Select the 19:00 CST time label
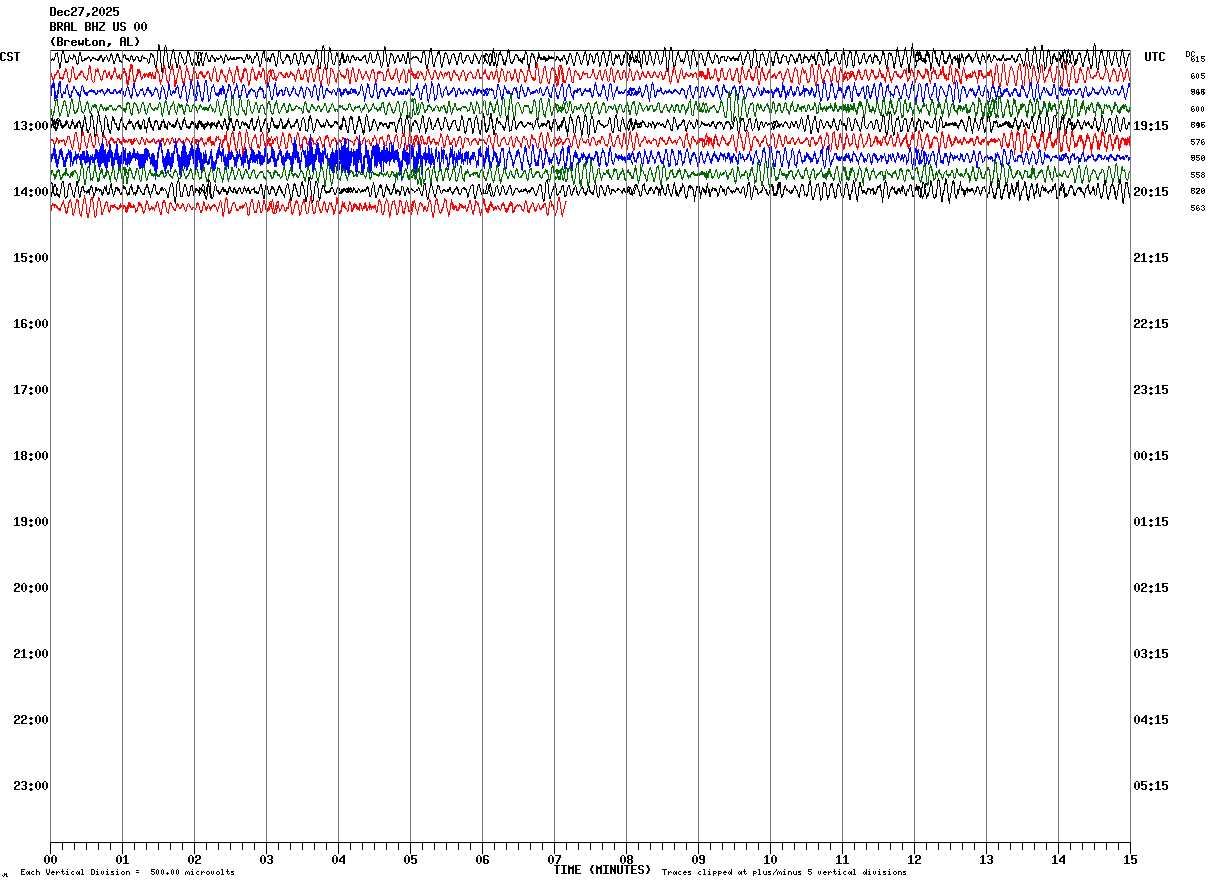Image resolution: width=1210 pixels, height=886 pixels. coord(31,522)
